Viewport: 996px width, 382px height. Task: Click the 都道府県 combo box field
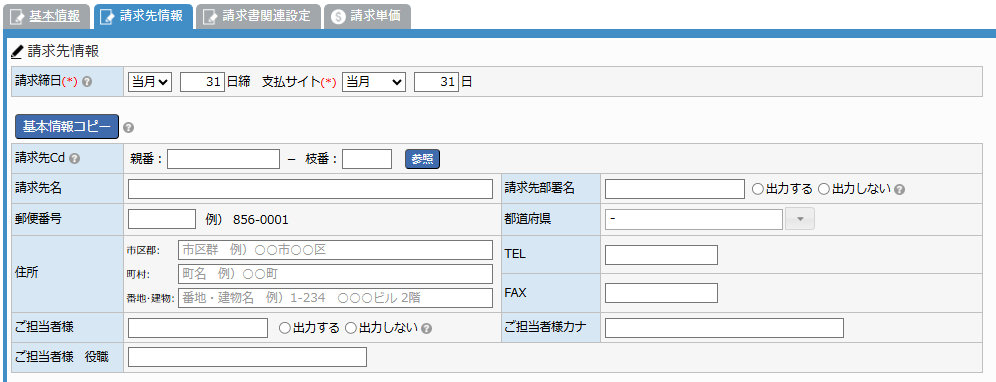(x=694, y=219)
